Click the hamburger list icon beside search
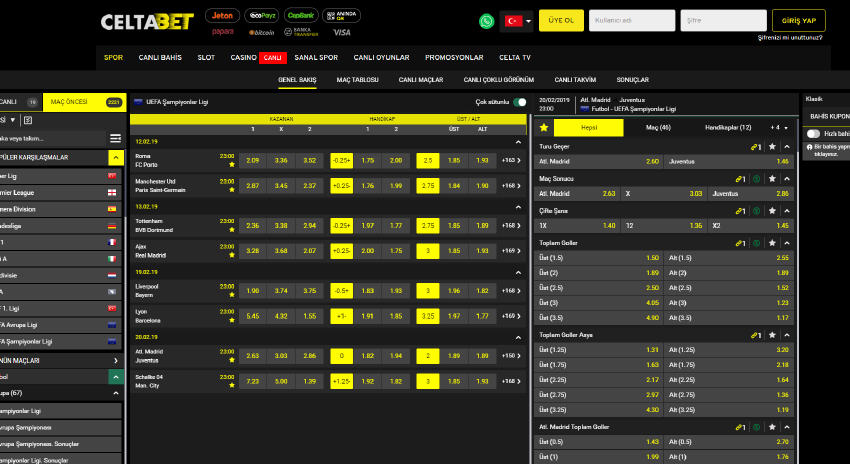Viewport: 850px width, 464px height. click(x=115, y=138)
